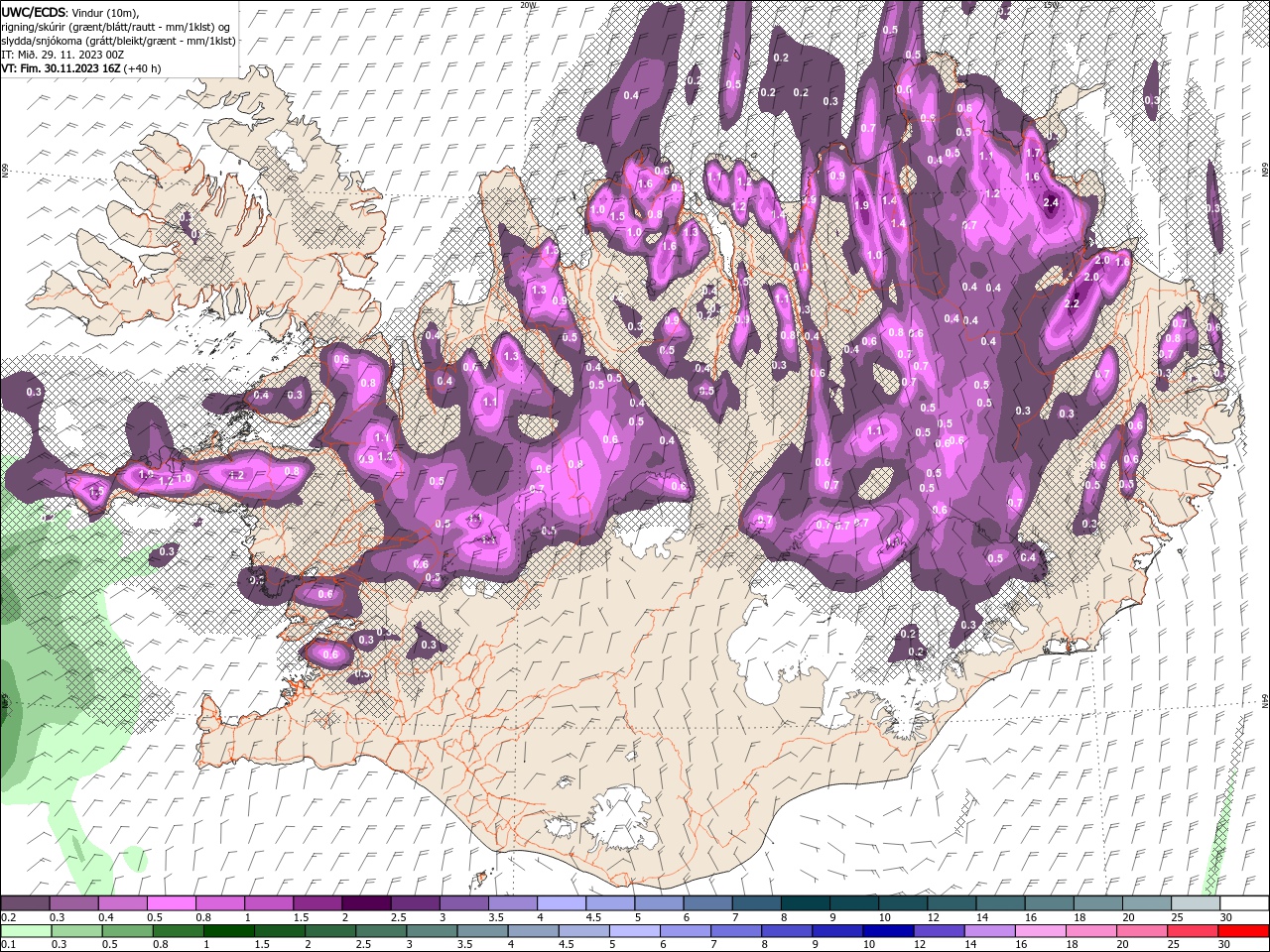Pick the bottom-row red swatch starting at 30

click(1242, 931)
